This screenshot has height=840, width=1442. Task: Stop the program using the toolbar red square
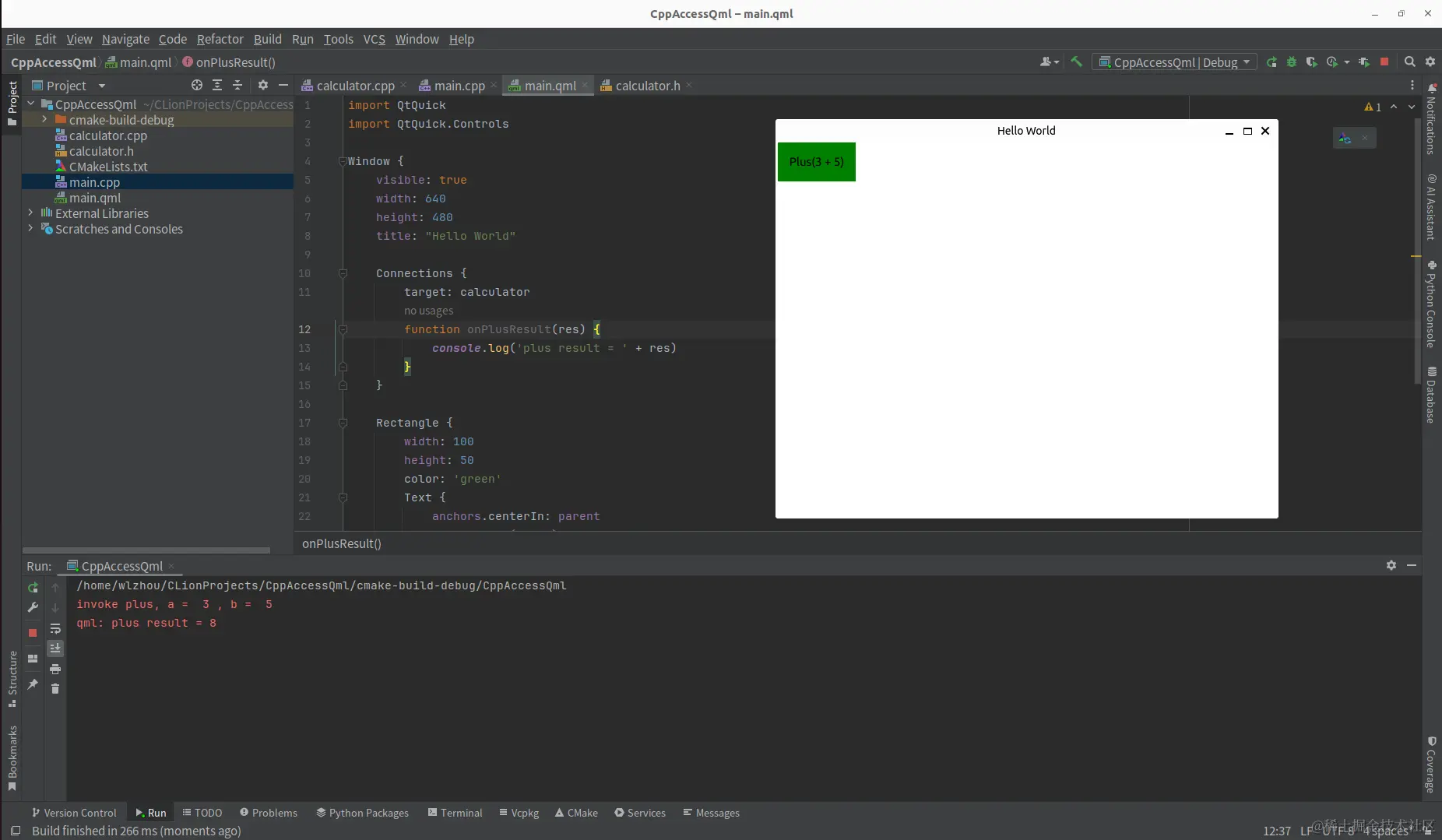click(1384, 62)
